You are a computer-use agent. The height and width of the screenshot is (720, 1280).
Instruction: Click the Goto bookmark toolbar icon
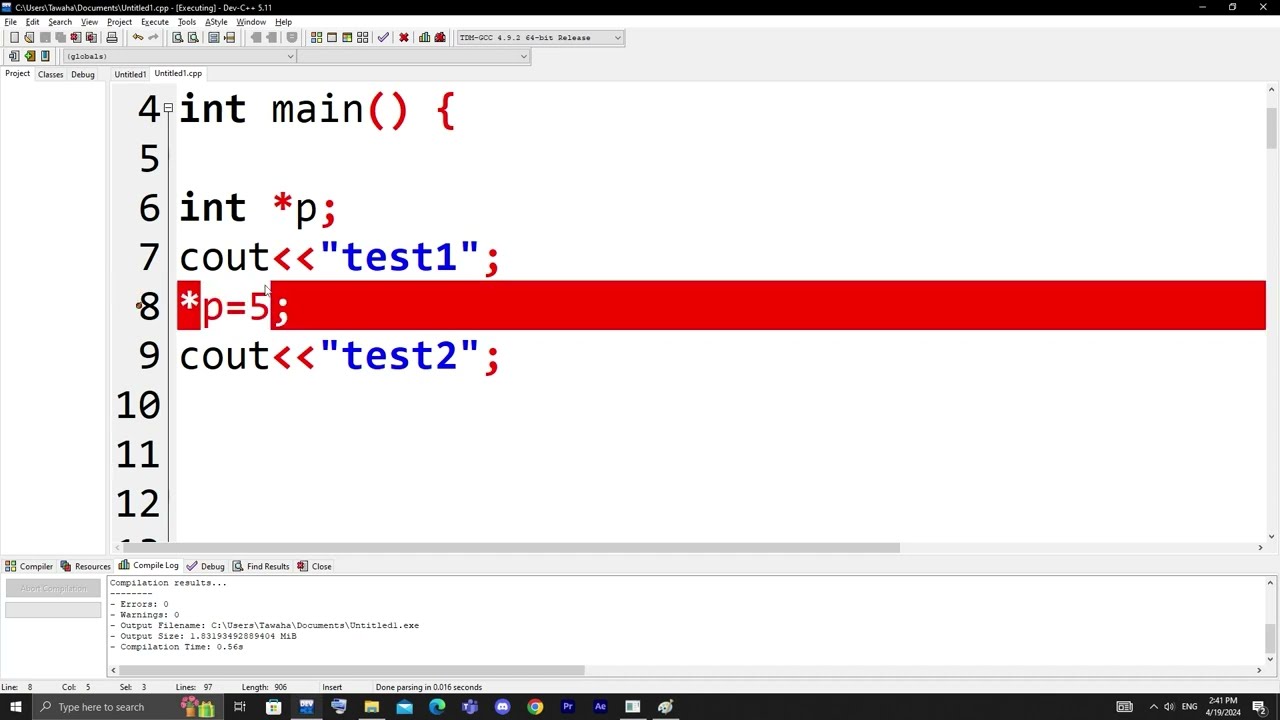point(45,56)
